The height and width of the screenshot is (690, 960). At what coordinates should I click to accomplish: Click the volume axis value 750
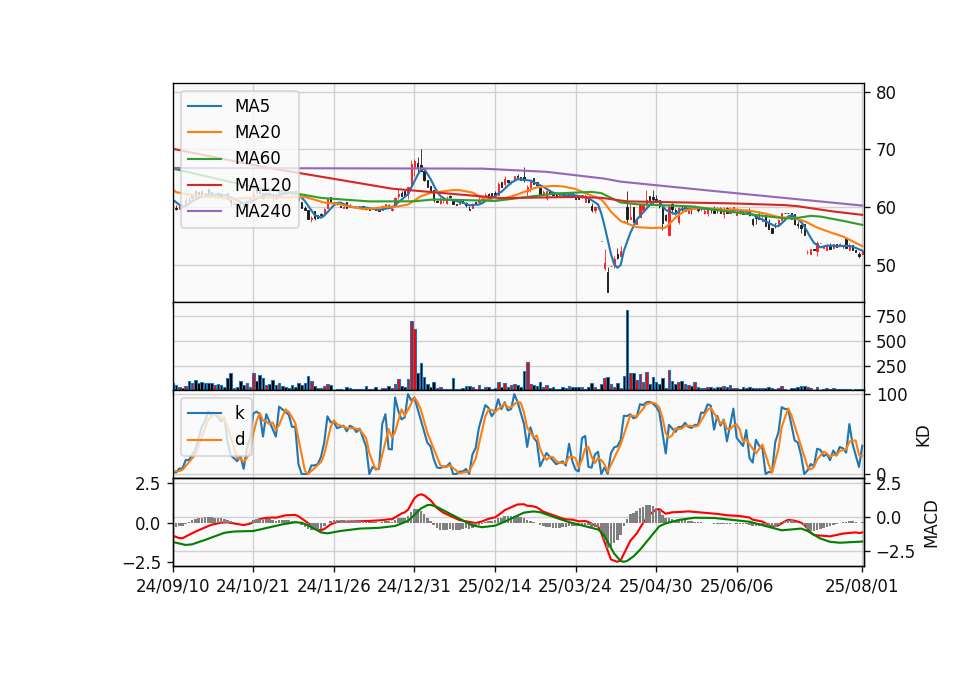[891, 317]
